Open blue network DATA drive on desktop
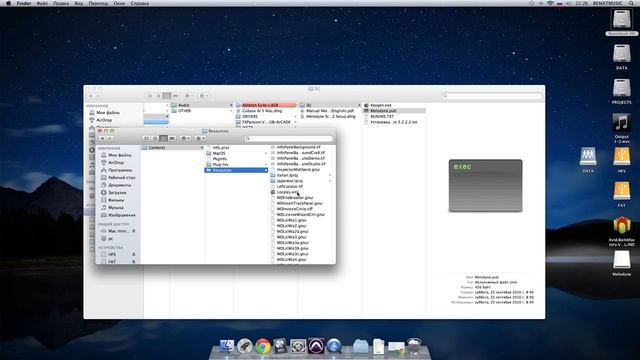Image resolution: width=640 pixels, height=360 pixels. [x=588, y=157]
